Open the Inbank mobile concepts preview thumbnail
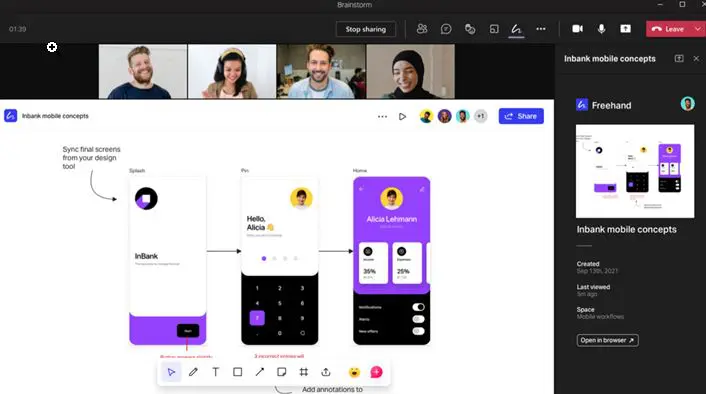The height and width of the screenshot is (394, 706). click(635, 171)
